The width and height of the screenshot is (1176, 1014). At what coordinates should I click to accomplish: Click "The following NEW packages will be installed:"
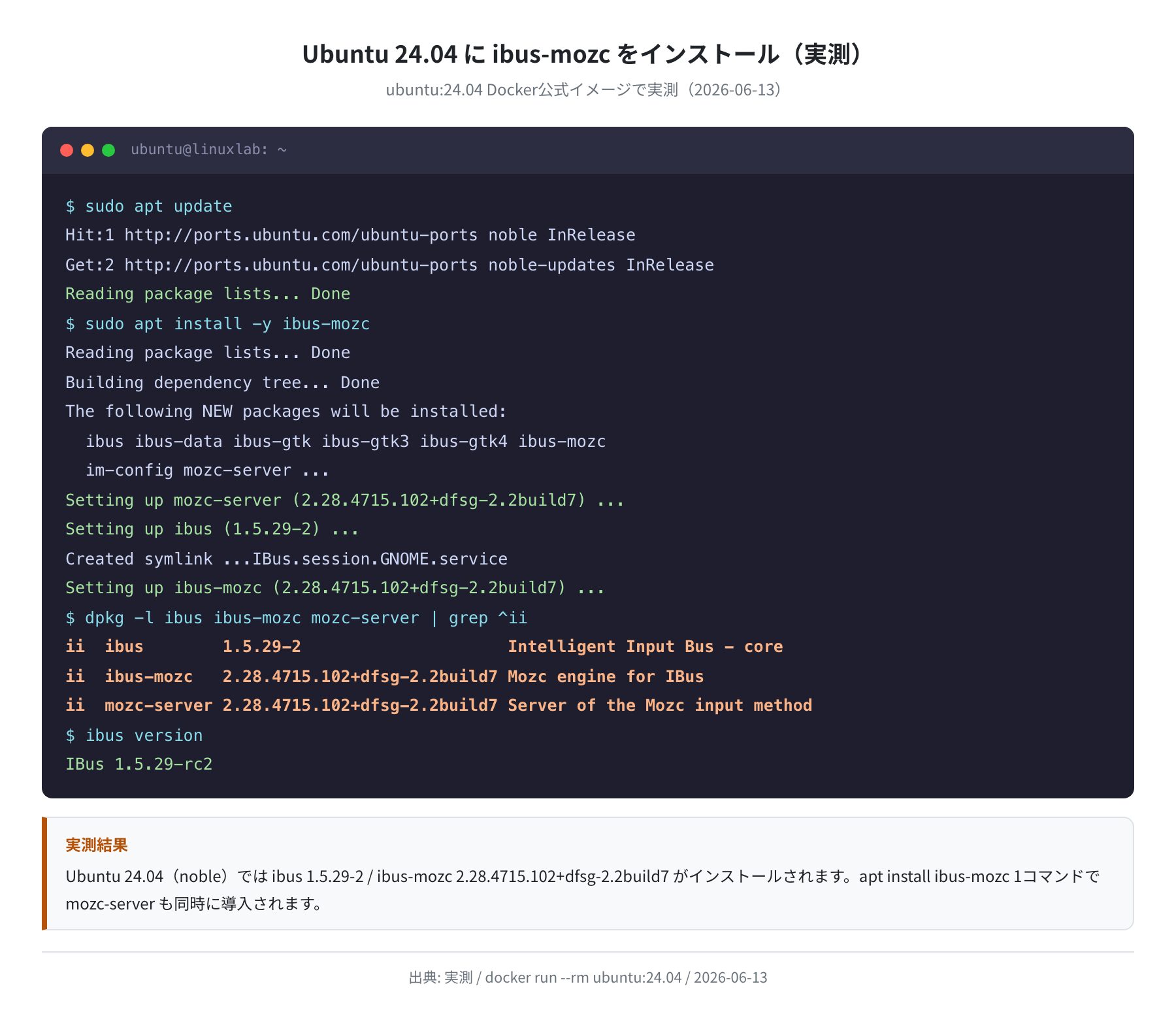click(x=286, y=412)
